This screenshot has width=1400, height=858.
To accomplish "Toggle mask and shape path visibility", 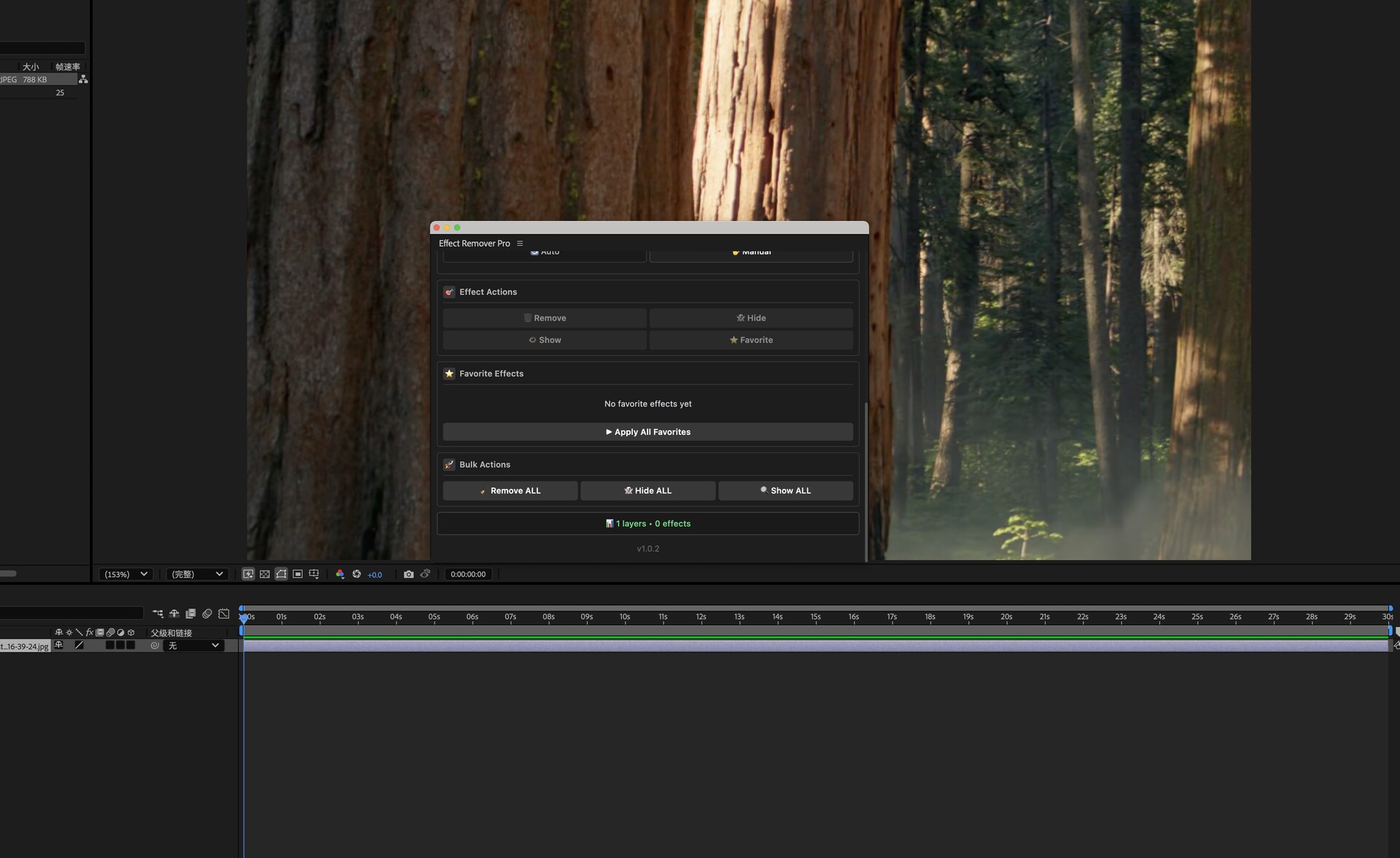I will 281,574.
